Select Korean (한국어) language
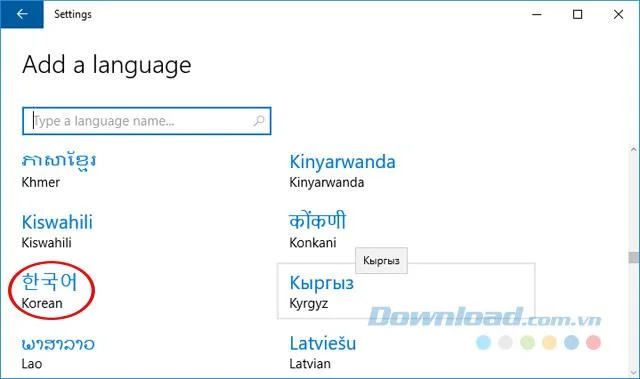640x379 pixels. coord(49,291)
